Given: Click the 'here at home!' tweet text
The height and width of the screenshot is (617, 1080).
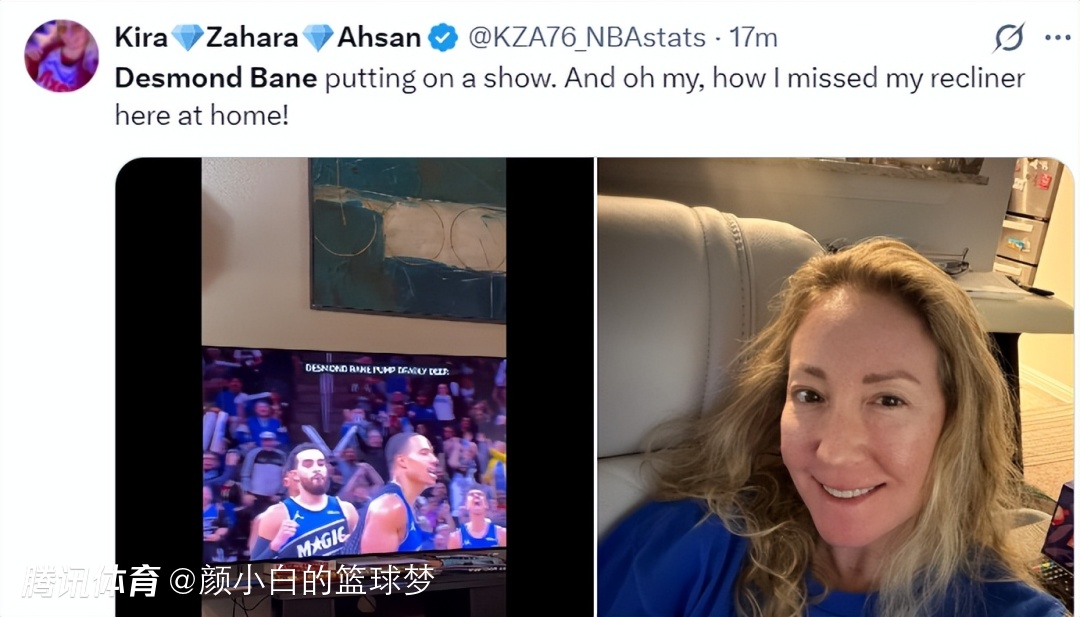Looking at the screenshot, I should pos(201,115).
